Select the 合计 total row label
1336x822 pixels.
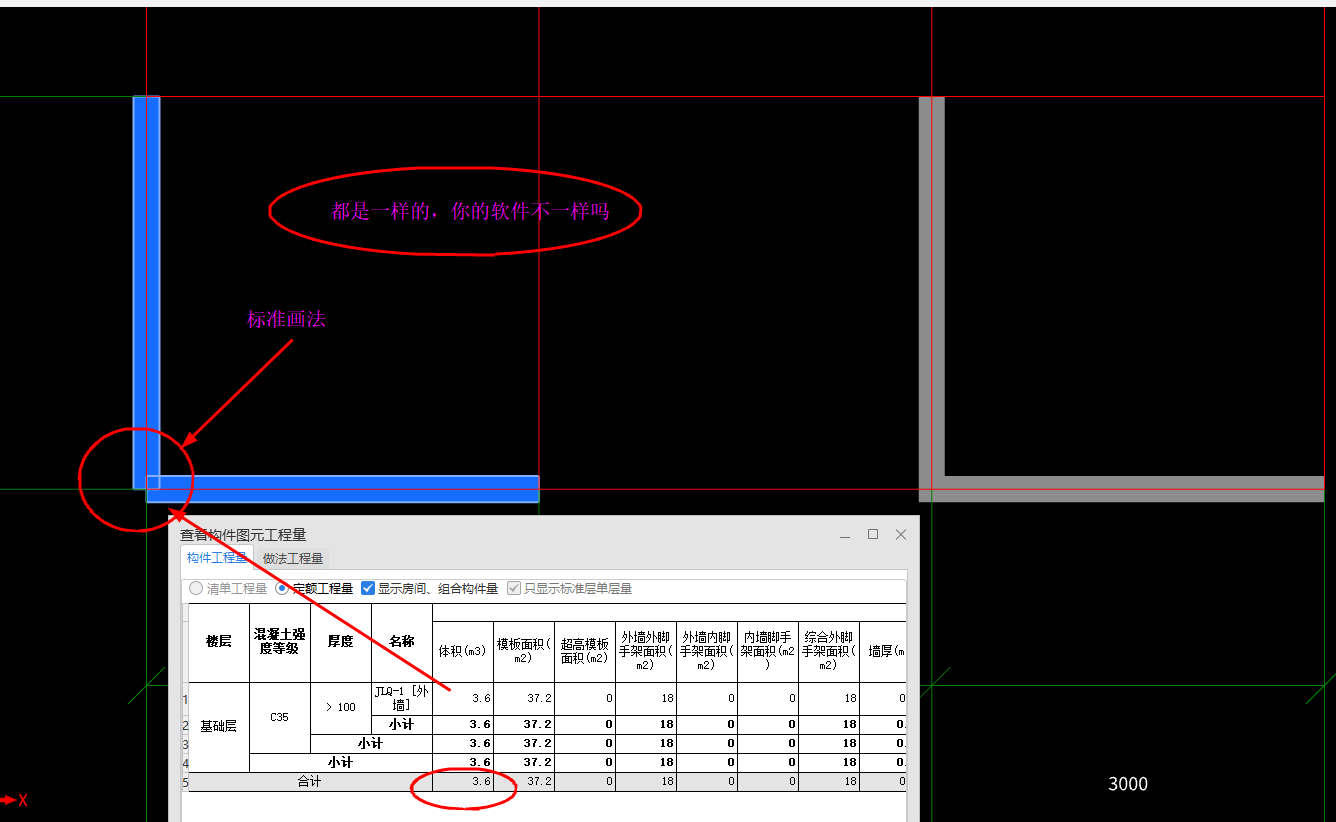point(310,781)
